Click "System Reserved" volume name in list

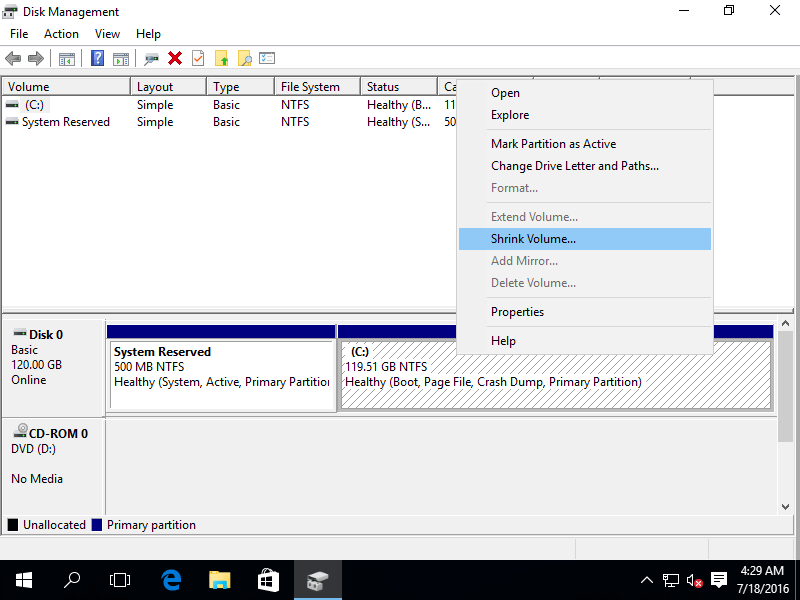[x=66, y=122]
